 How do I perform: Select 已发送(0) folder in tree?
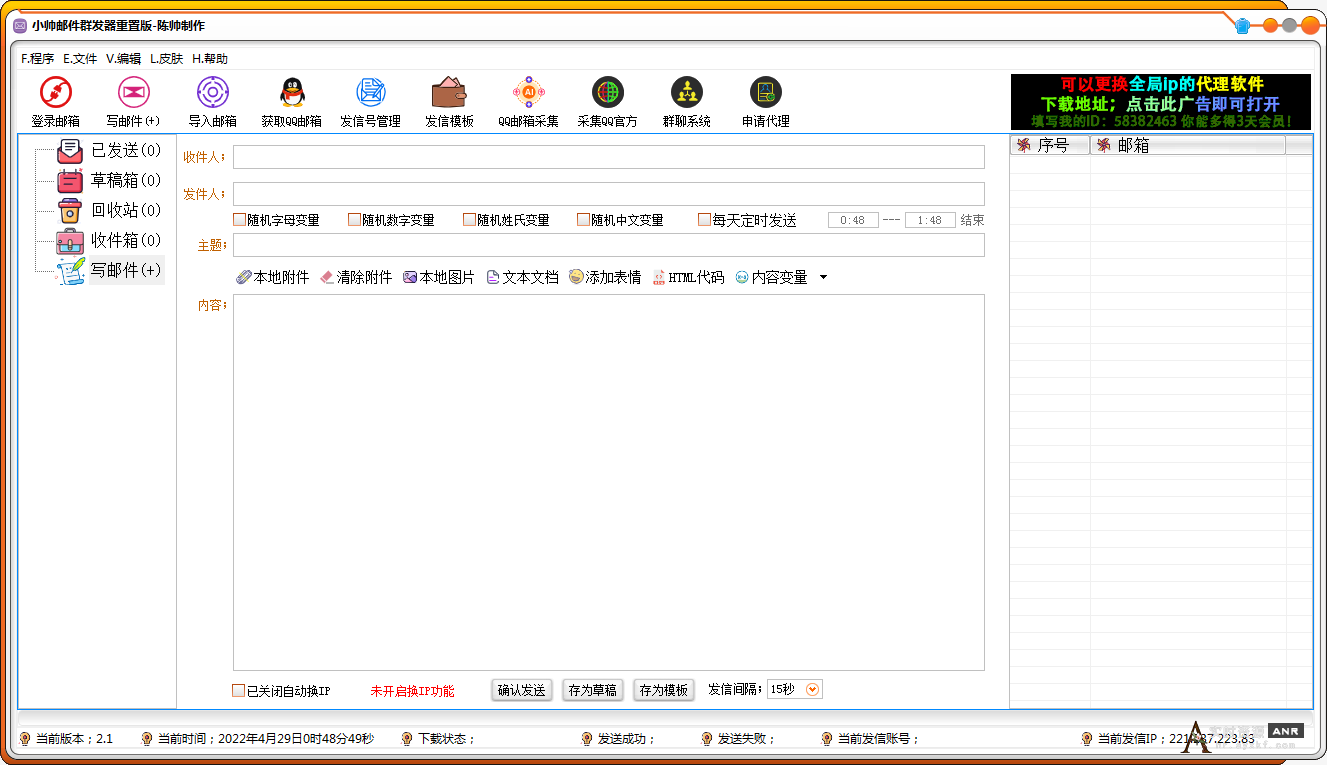125,151
